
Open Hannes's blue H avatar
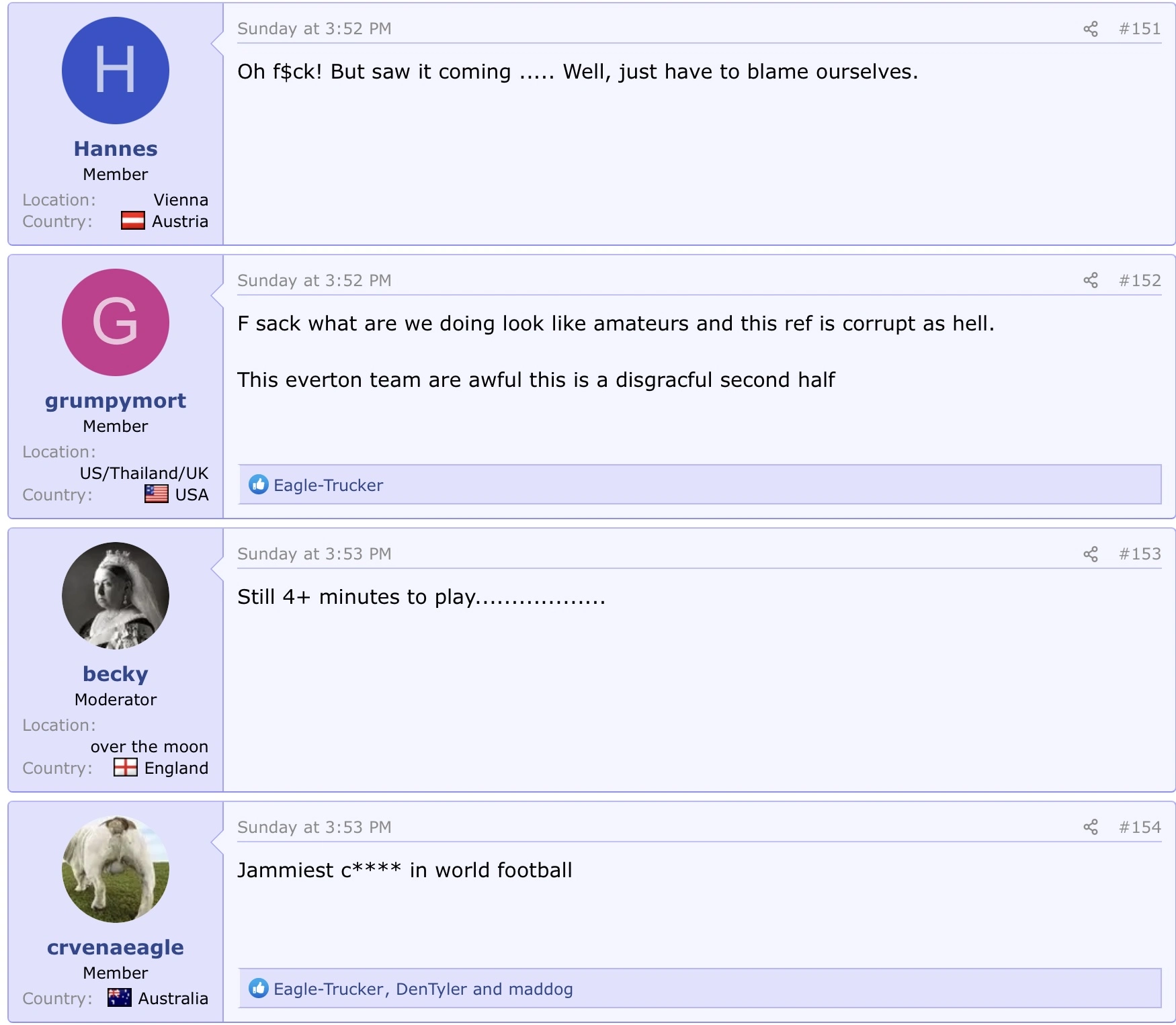pyautogui.click(x=116, y=71)
